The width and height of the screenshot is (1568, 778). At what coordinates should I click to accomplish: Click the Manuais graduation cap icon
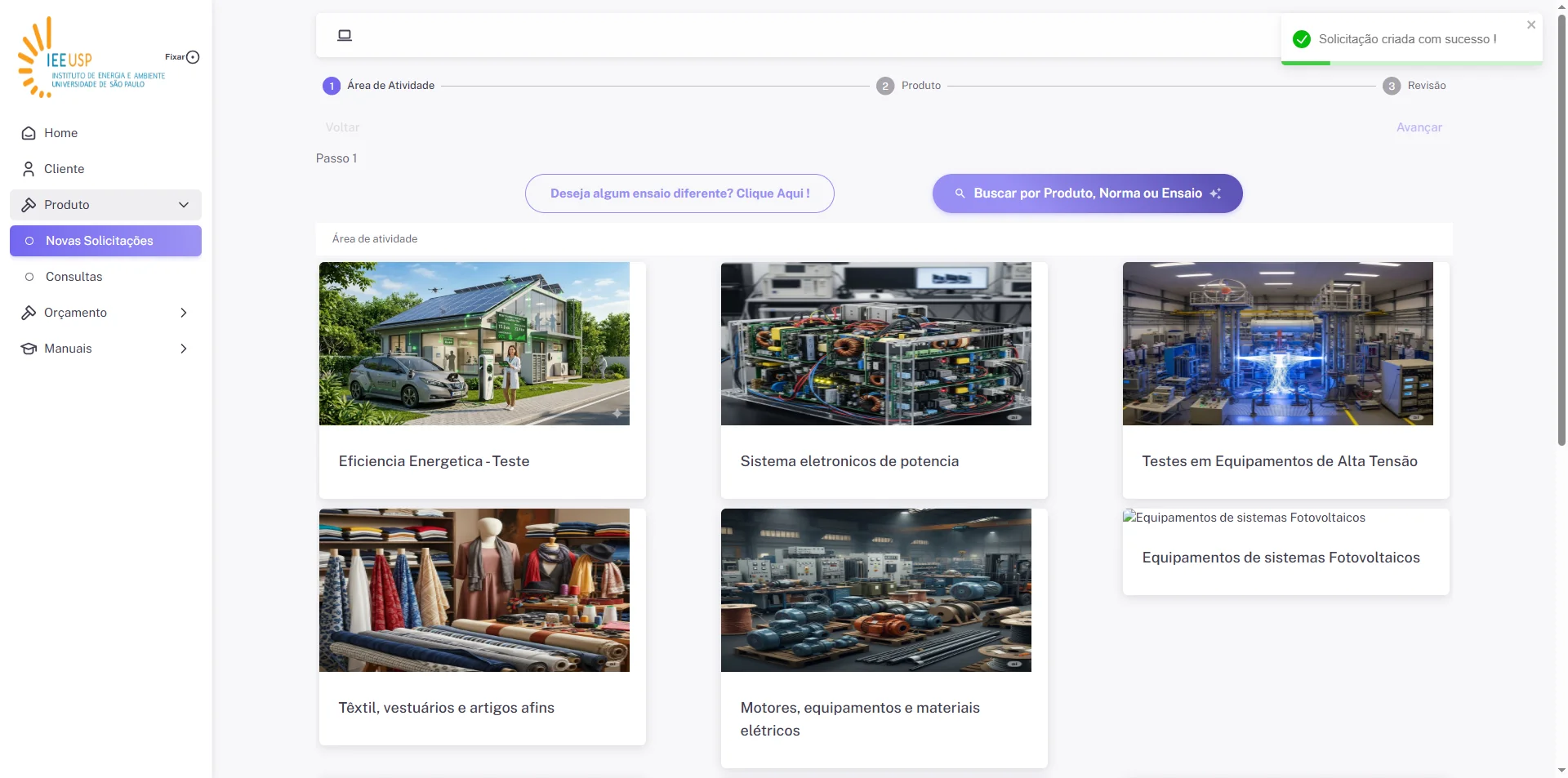pyautogui.click(x=29, y=349)
